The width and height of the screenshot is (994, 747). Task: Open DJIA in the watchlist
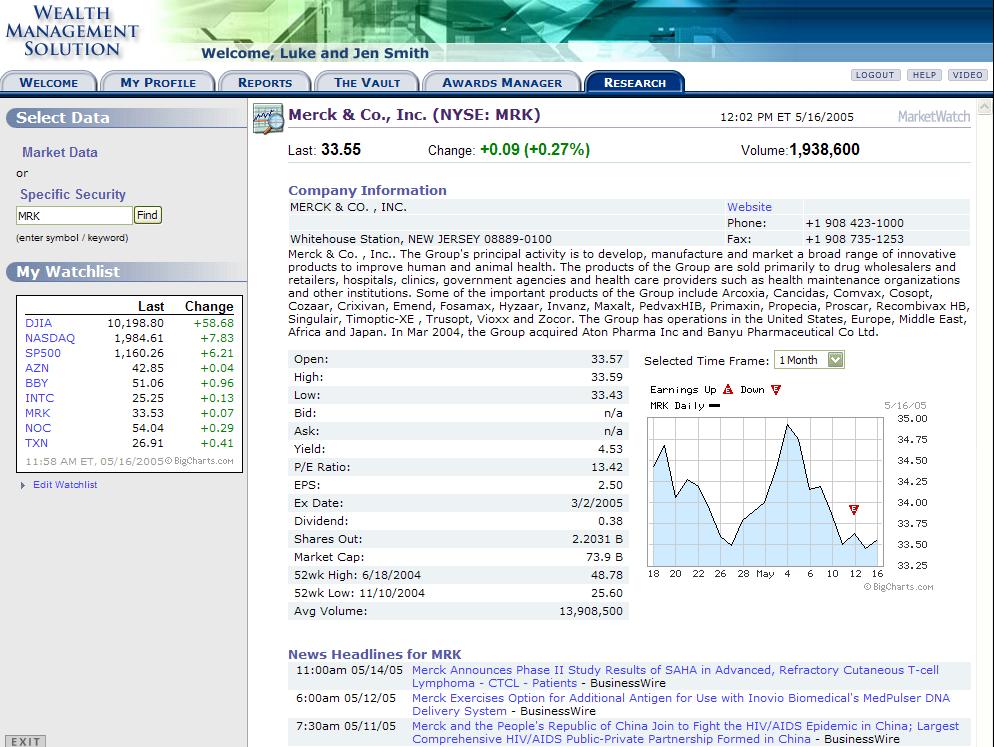point(39,323)
